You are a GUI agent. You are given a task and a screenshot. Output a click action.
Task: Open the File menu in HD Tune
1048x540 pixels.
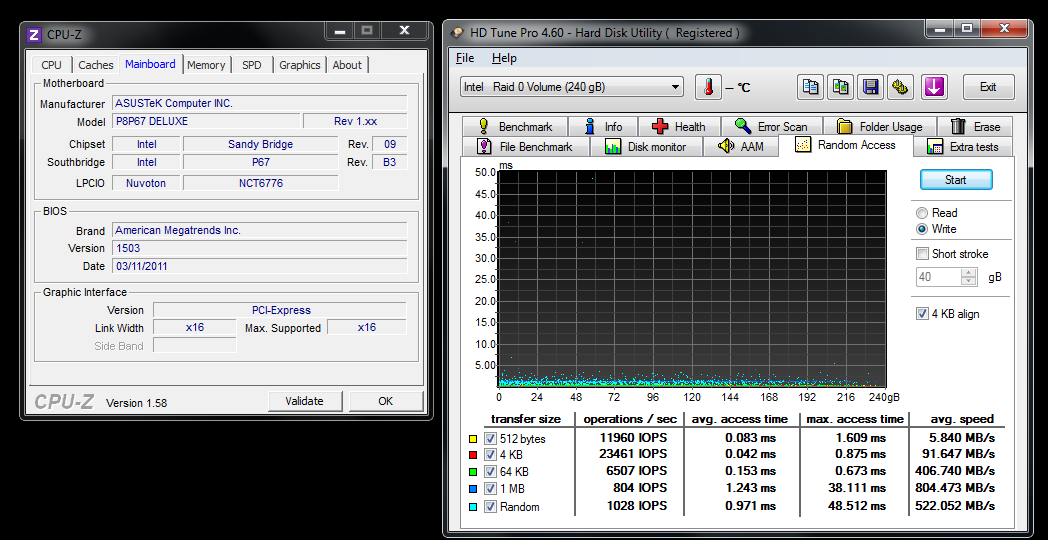point(465,58)
